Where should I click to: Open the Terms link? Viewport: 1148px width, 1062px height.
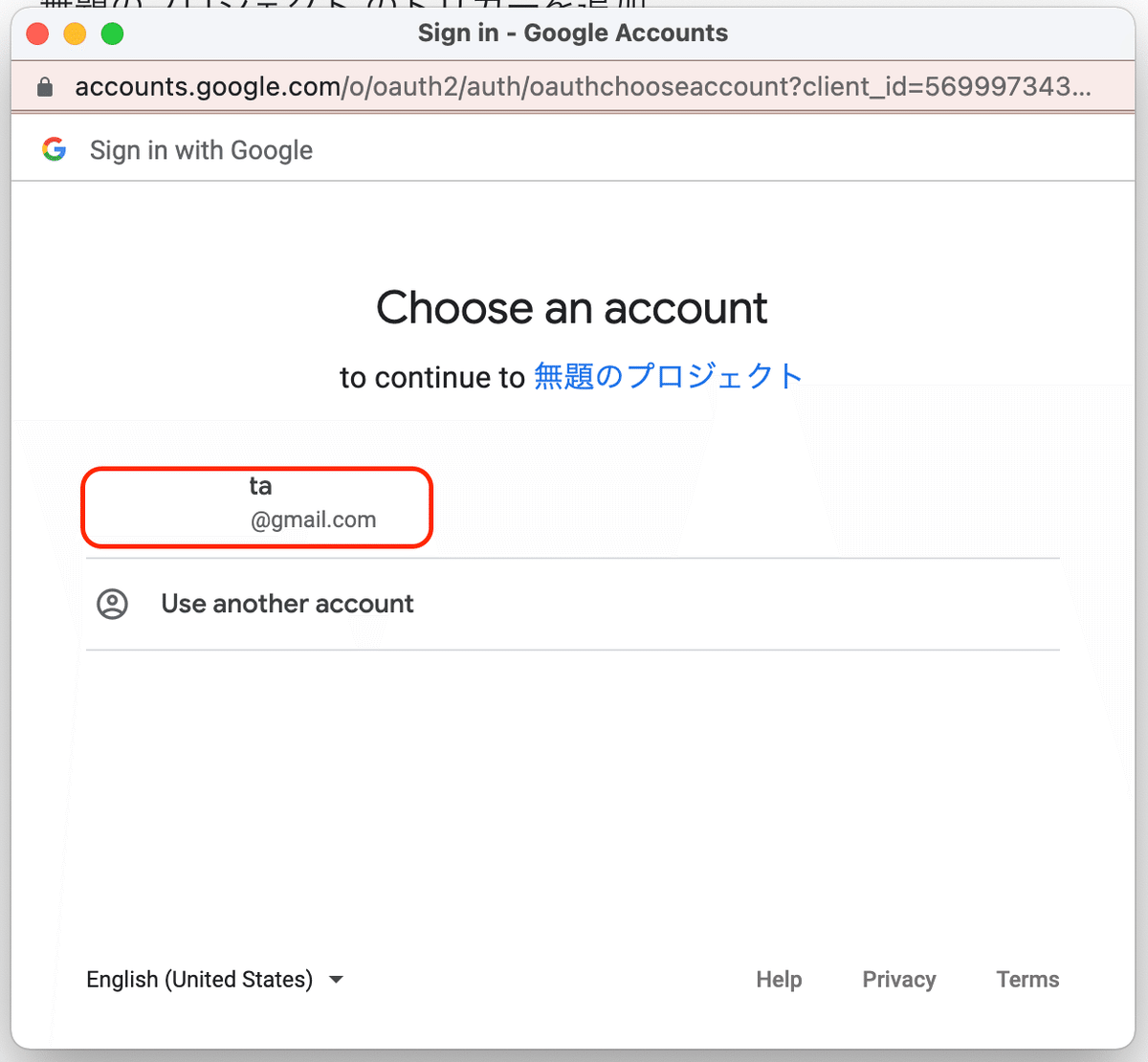(1027, 980)
